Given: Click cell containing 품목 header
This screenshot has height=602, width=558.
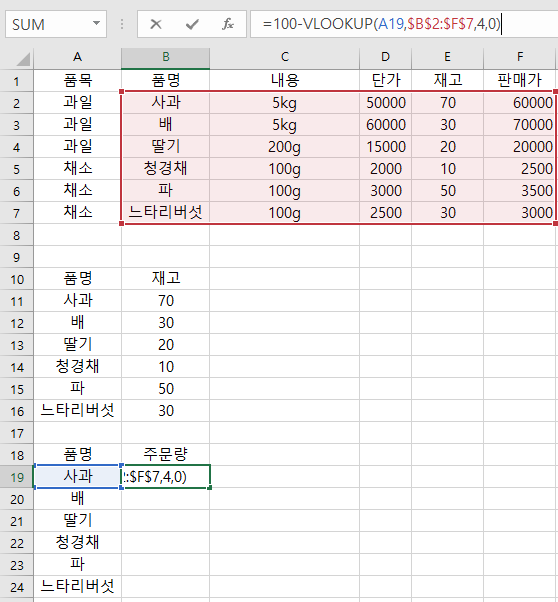Looking at the screenshot, I should coord(77,81).
